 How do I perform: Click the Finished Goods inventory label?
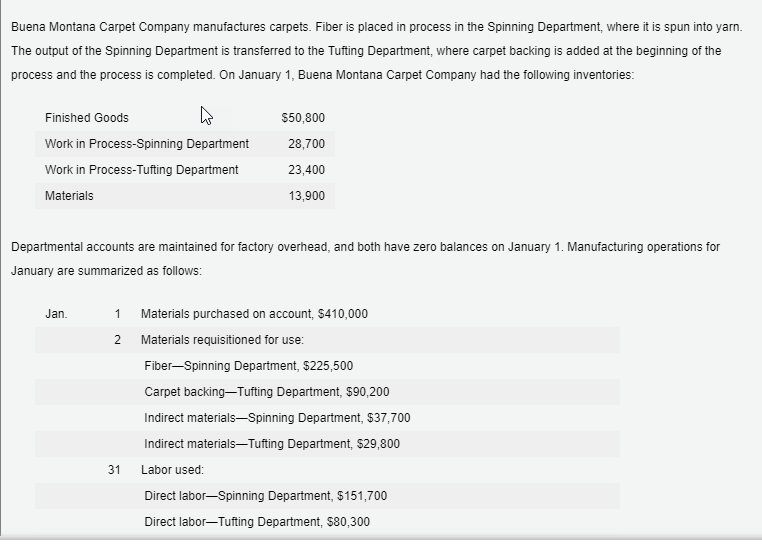(86, 118)
